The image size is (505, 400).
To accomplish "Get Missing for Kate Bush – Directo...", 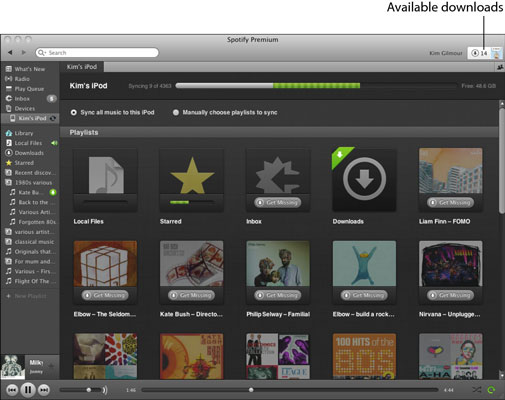I will point(191,295).
